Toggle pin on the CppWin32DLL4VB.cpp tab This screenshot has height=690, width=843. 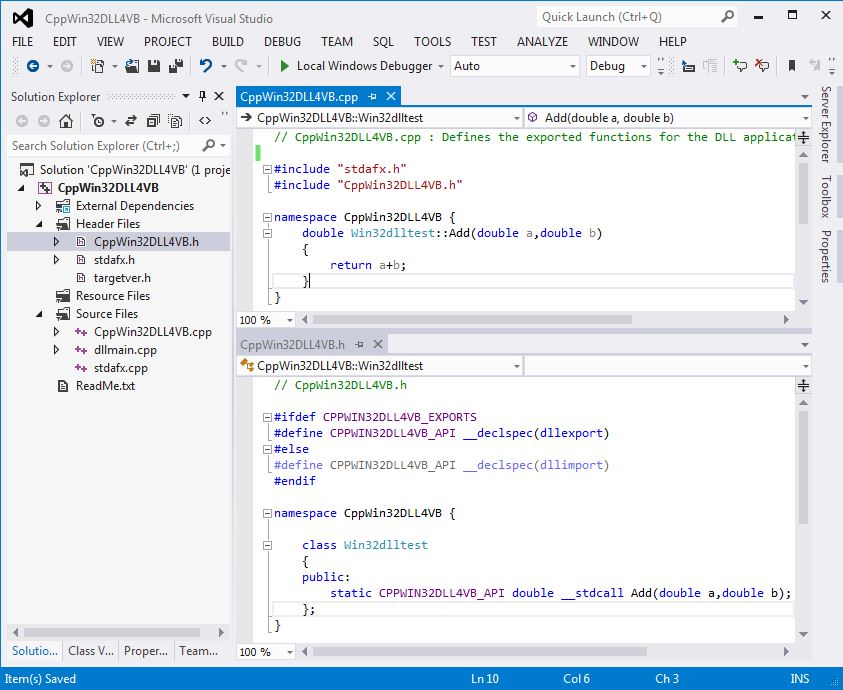pos(372,97)
